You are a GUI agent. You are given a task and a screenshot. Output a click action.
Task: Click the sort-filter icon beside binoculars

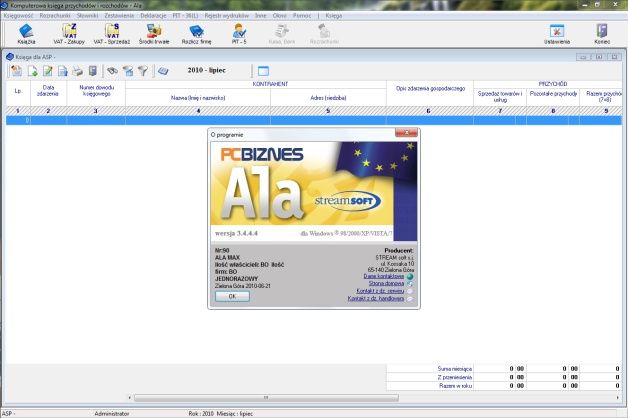coord(128,71)
